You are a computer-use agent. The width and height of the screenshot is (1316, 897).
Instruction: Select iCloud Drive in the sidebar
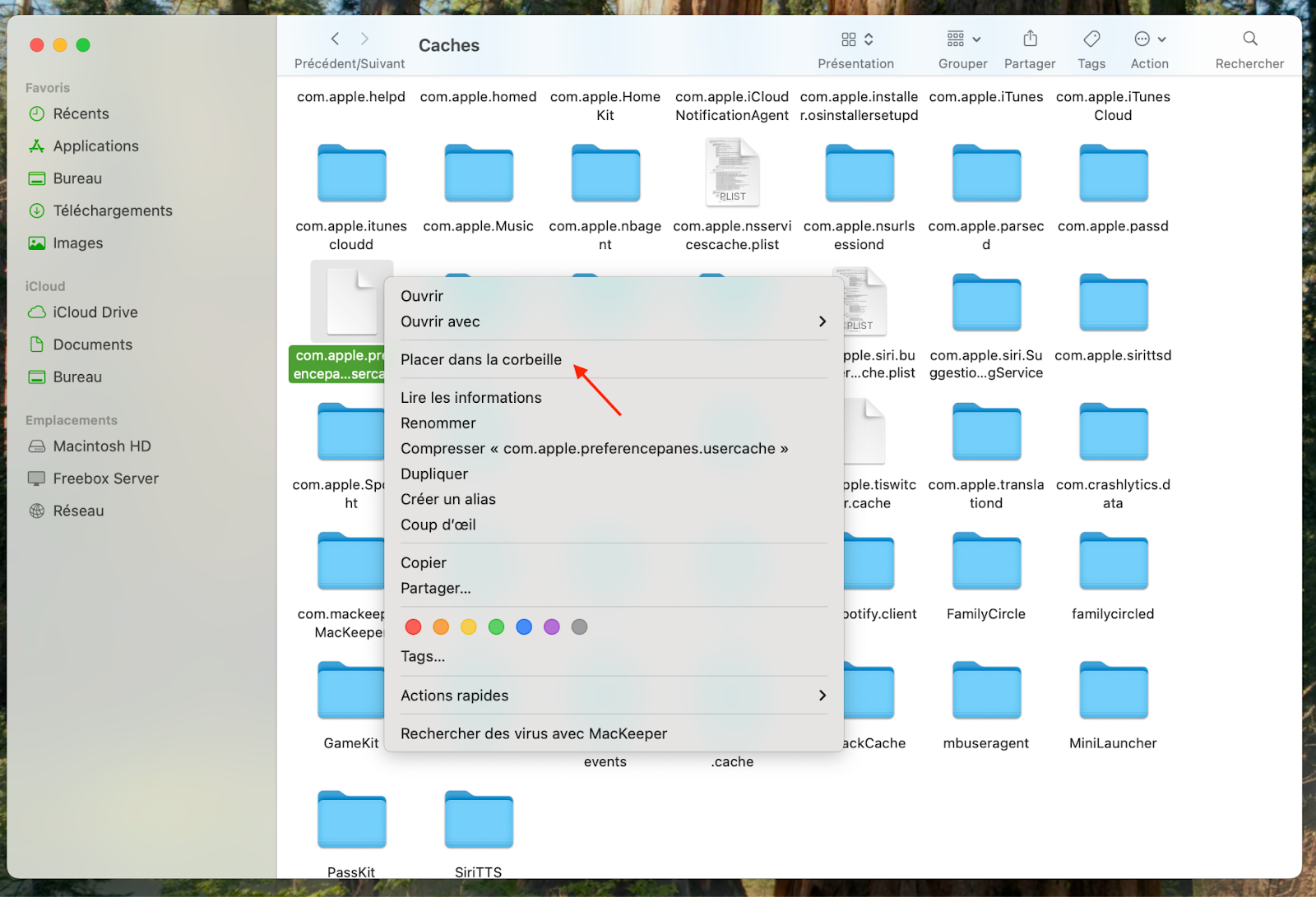coord(95,312)
